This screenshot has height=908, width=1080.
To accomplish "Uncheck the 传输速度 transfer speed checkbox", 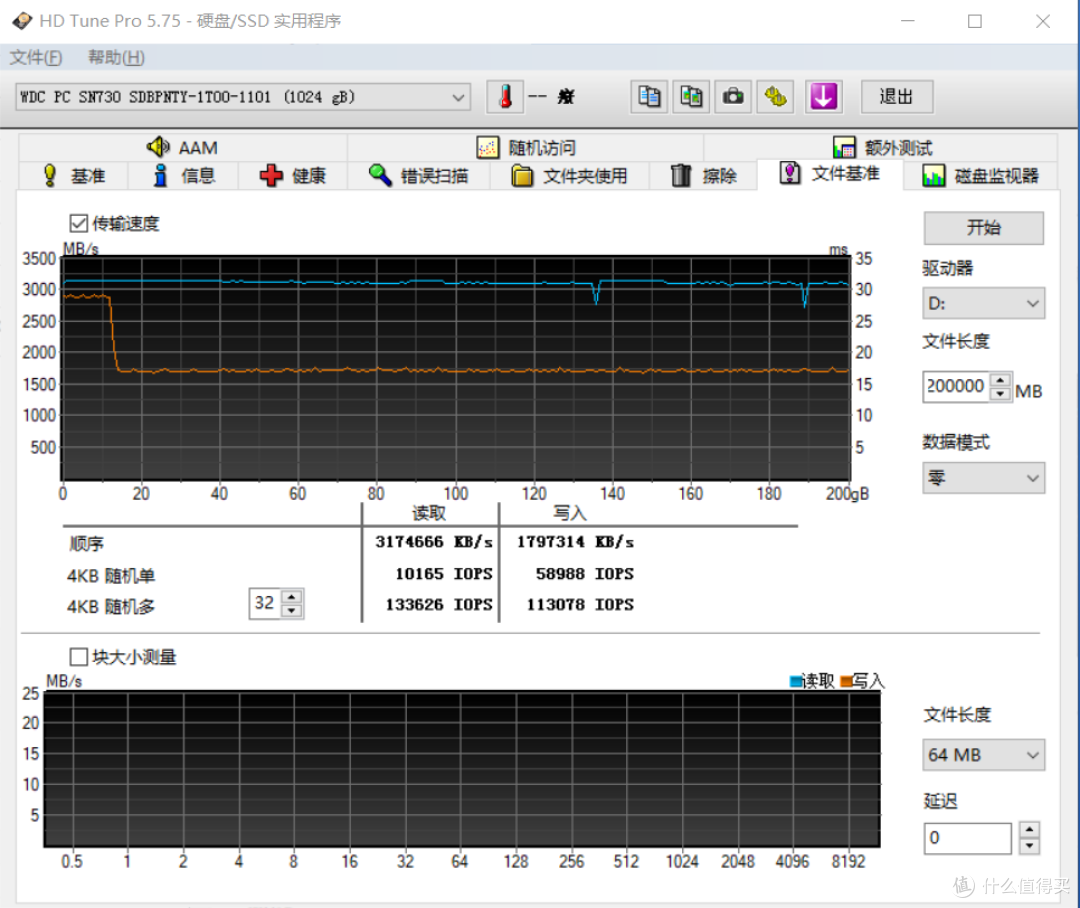I will tap(79, 223).
